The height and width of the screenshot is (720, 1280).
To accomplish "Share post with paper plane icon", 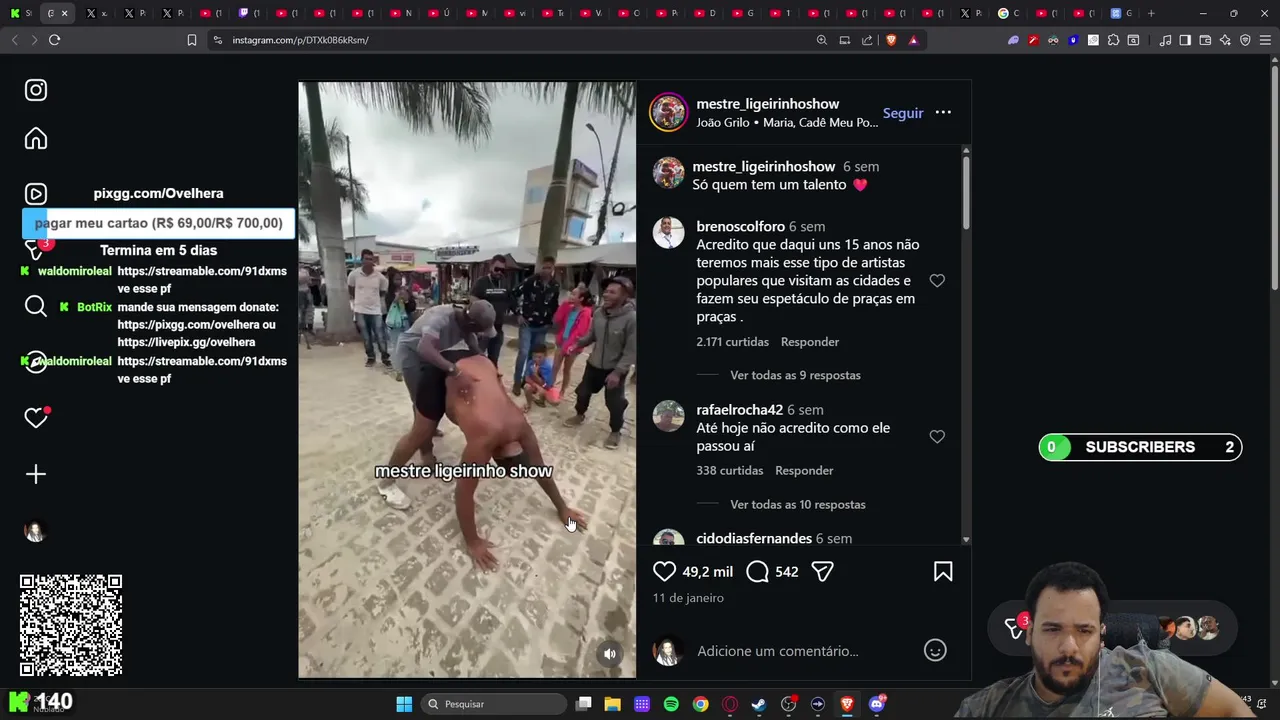I will coord(822,571).
